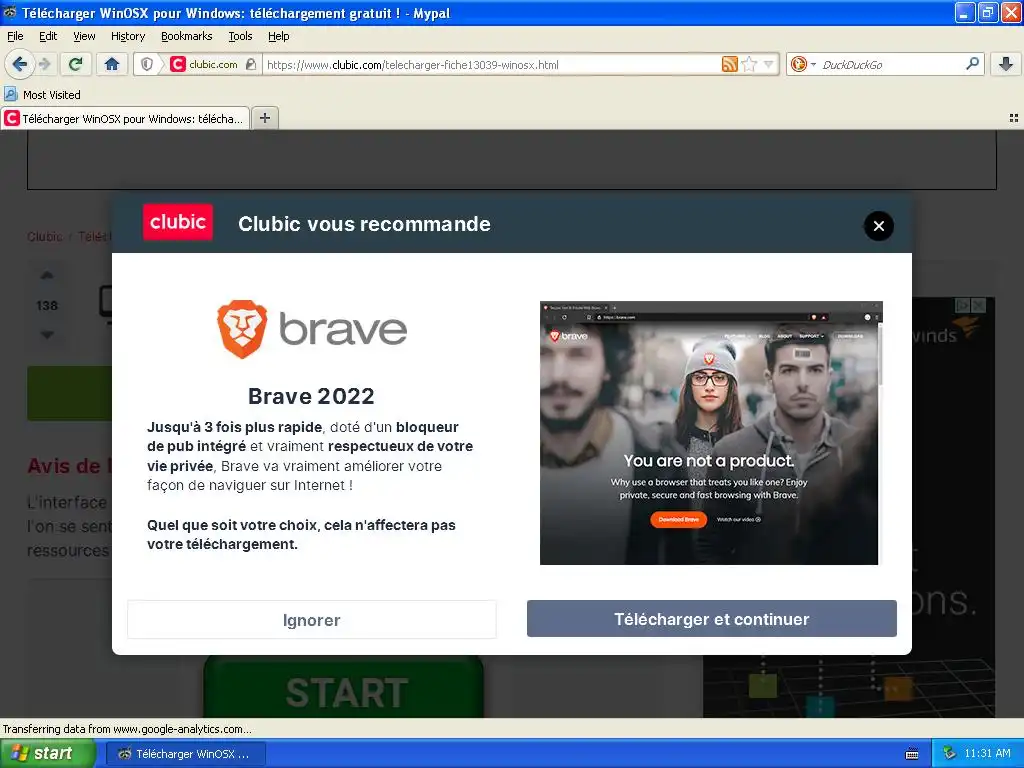List all tabs button
This screenshot has width=1024, height=768.
(1014, 118)
